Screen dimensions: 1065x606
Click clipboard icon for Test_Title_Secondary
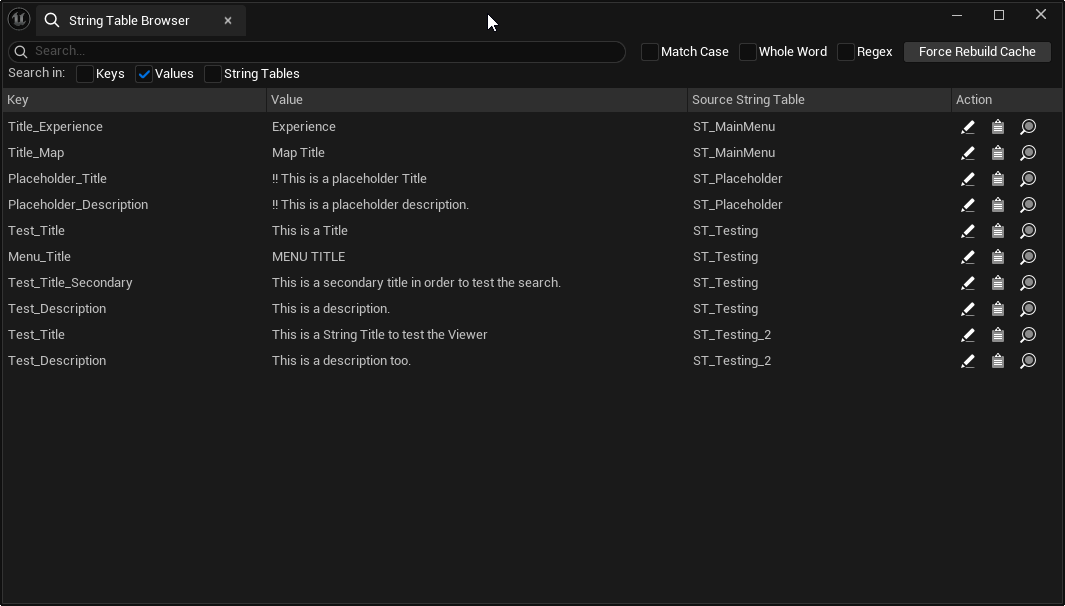(998, 283)
